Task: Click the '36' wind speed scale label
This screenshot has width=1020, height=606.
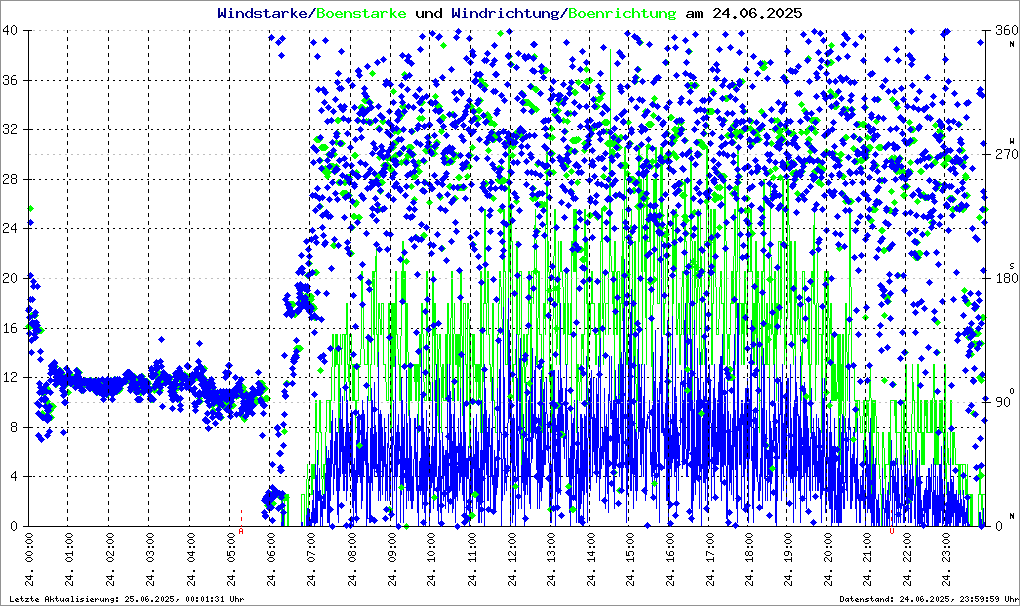Action: (x=10, y=80)
